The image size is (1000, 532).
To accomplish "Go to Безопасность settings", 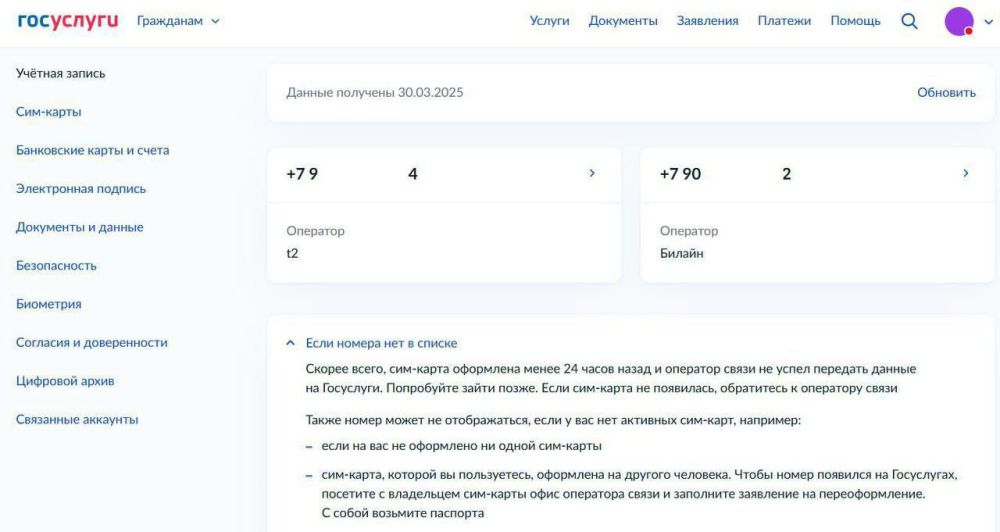I will pos(56,266).
